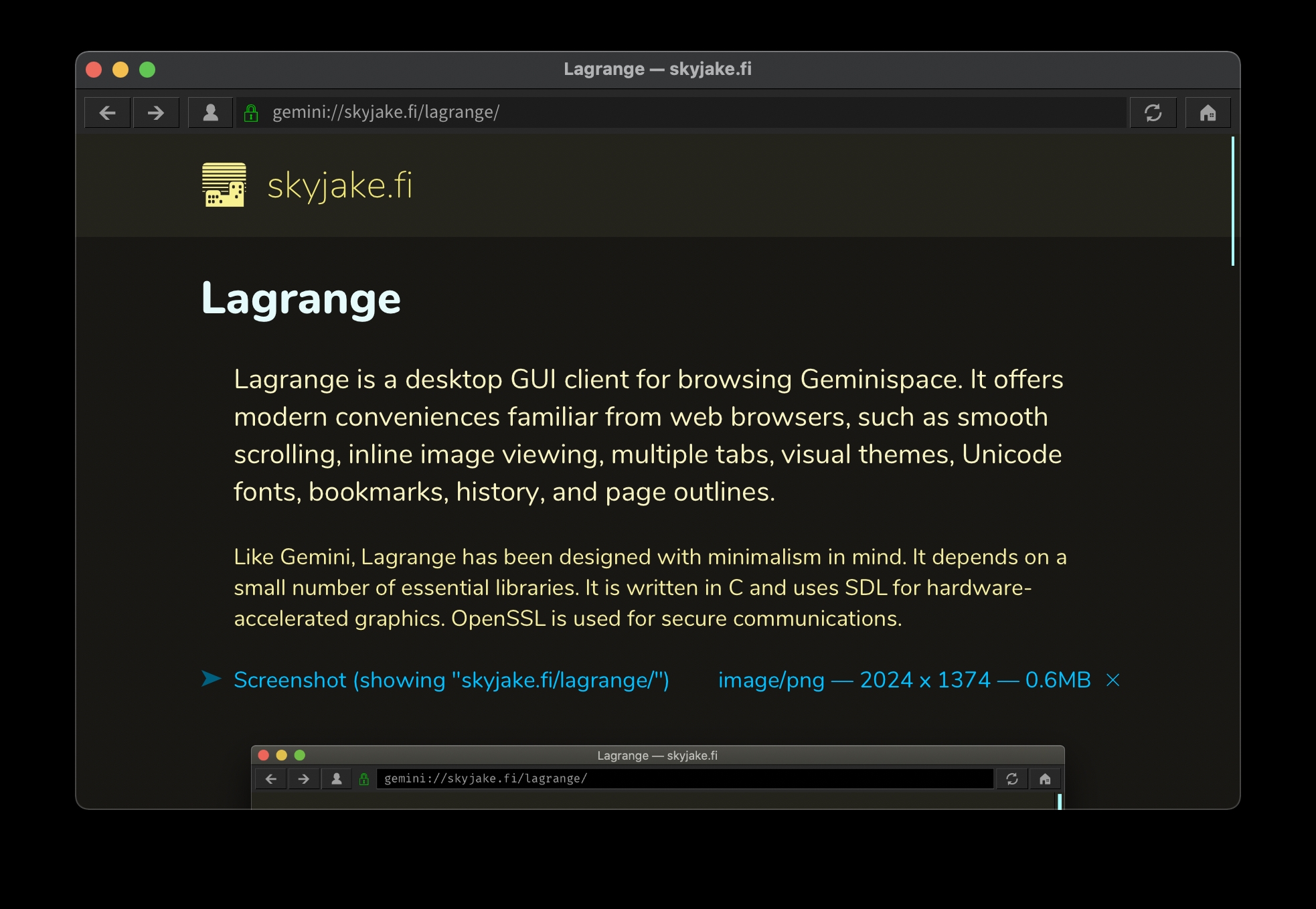Click the blue arrow beside the Screenshot link
Viewport: 1316px width, 909px height.
click(x=211, y=679)
